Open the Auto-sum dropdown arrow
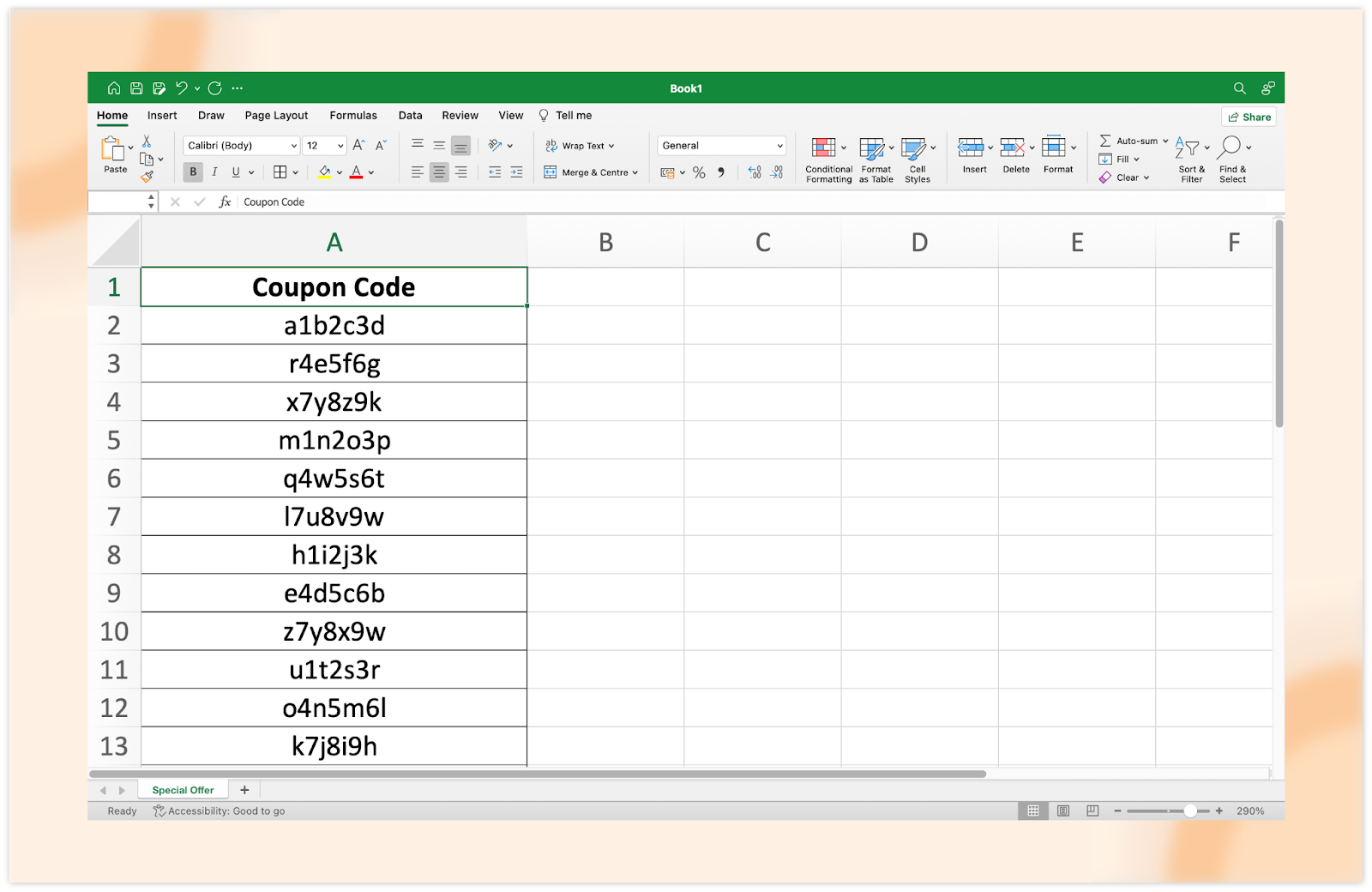This screenshot has height=892, width=1372. pos(1165,141)
